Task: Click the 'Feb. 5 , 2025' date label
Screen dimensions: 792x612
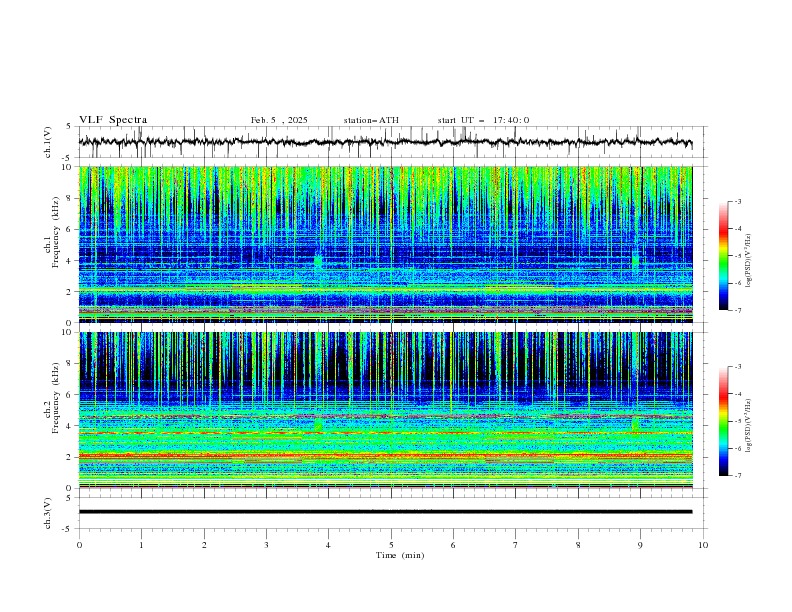Action: 279,120
